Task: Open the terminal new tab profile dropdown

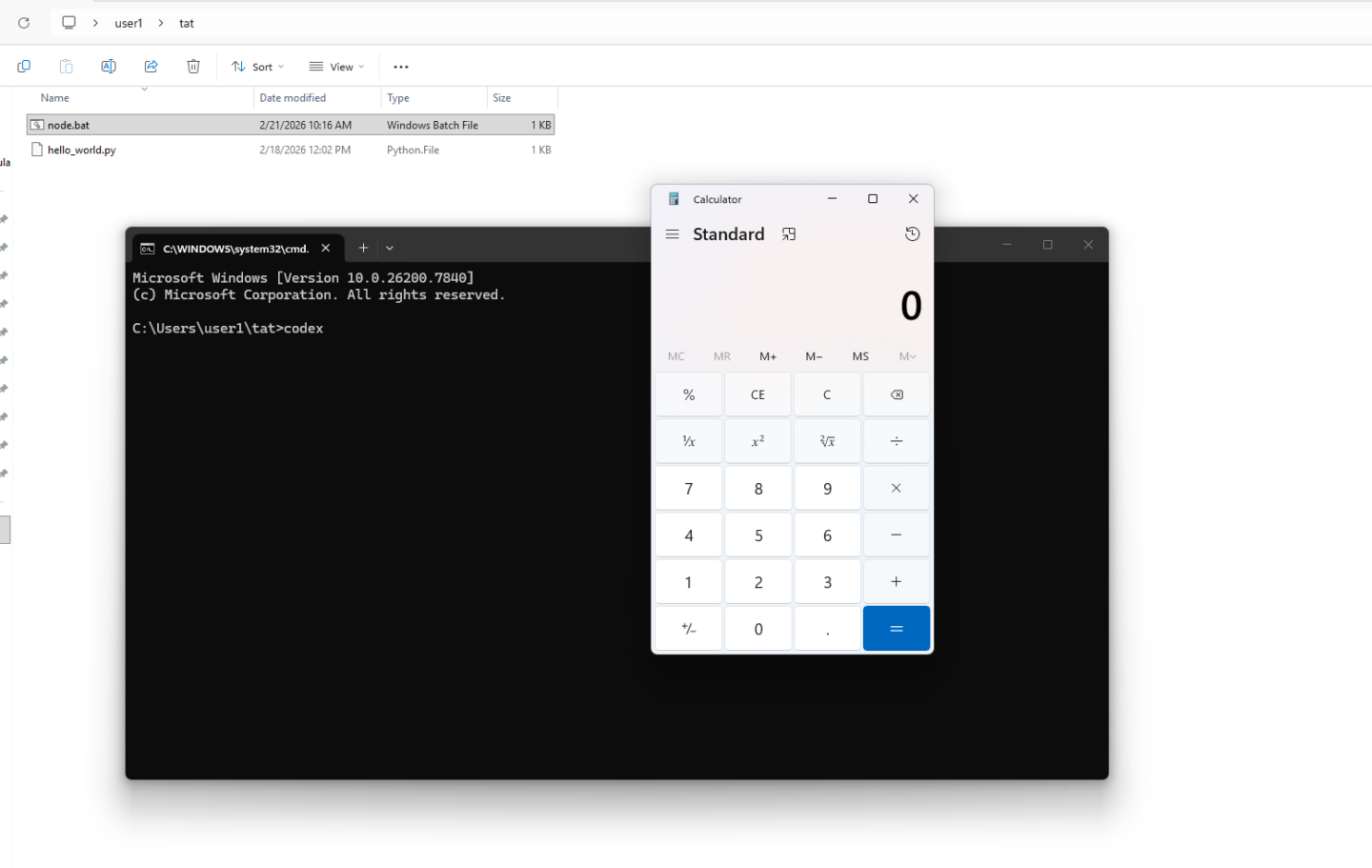Action: (x=390, y=248)
